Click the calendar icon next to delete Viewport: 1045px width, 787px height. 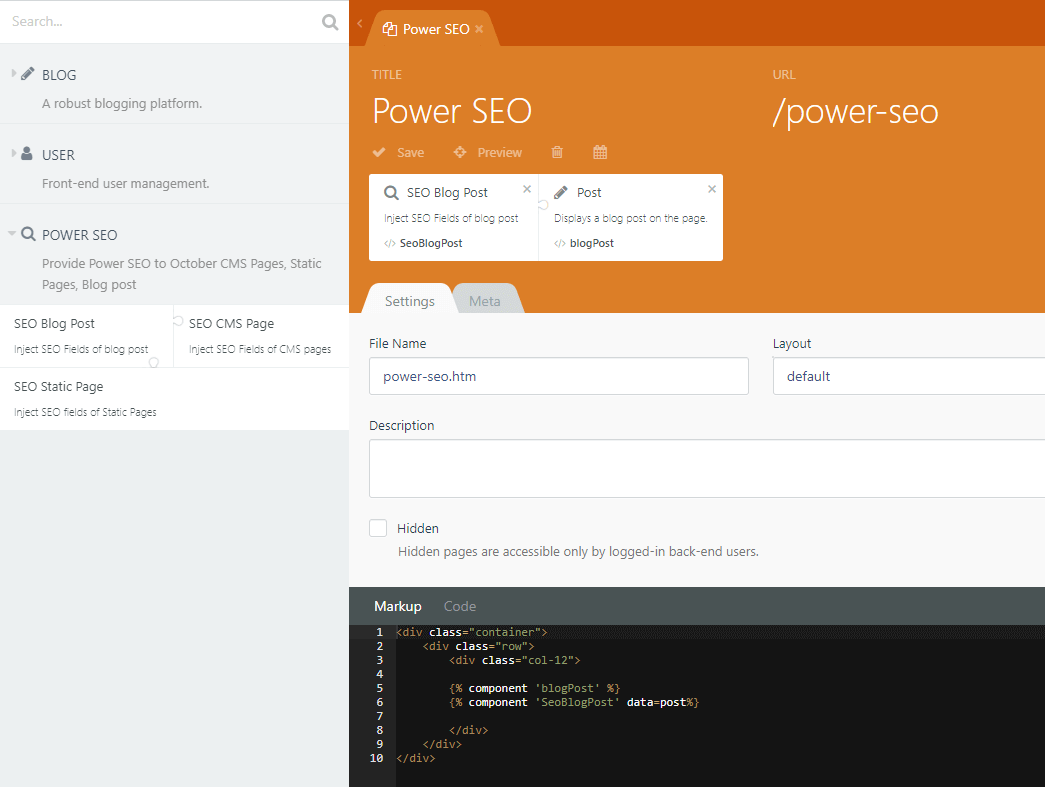(x=600, y=153)
